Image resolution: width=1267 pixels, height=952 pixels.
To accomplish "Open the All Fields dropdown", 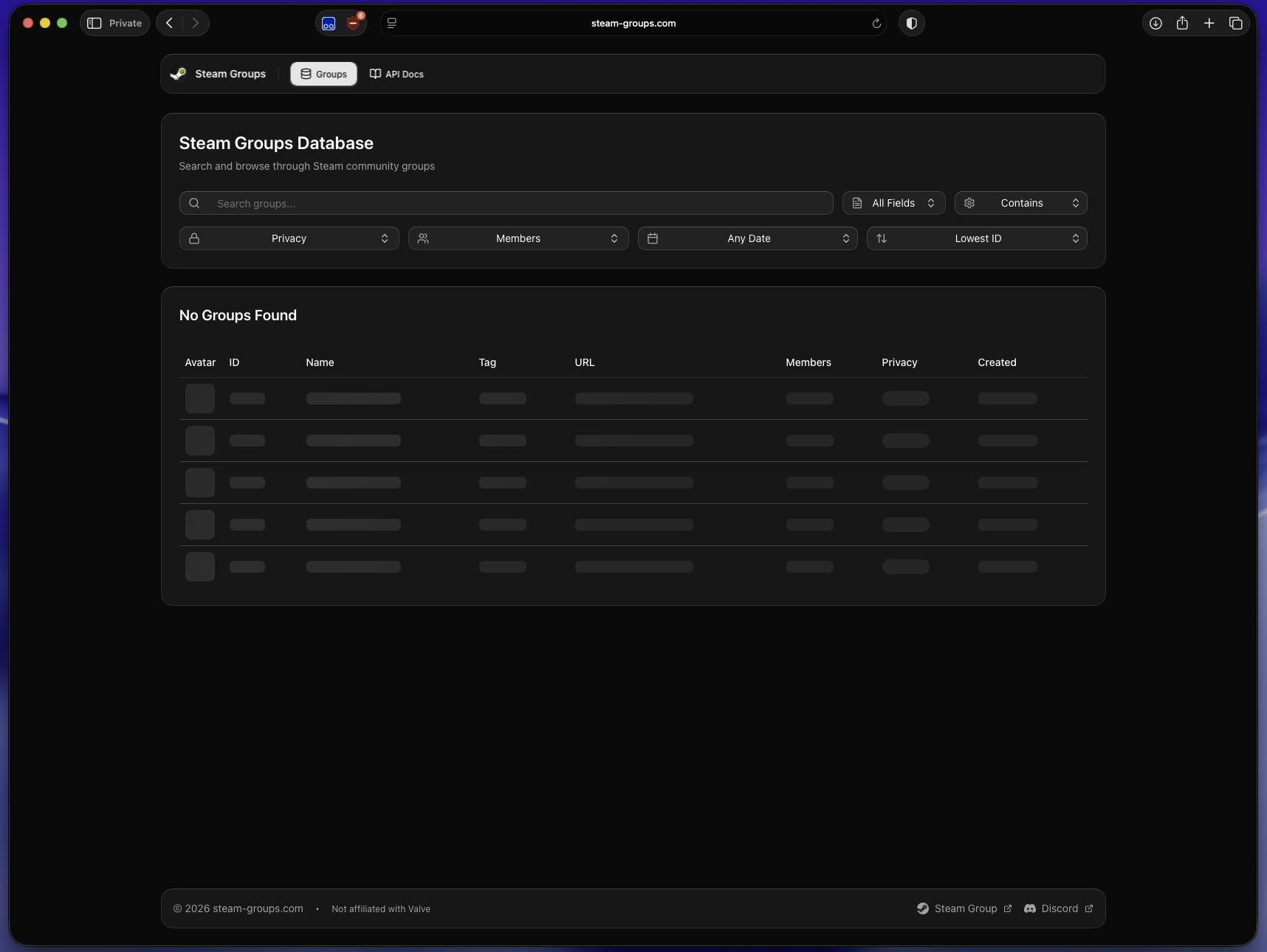I will click(893, 203).
